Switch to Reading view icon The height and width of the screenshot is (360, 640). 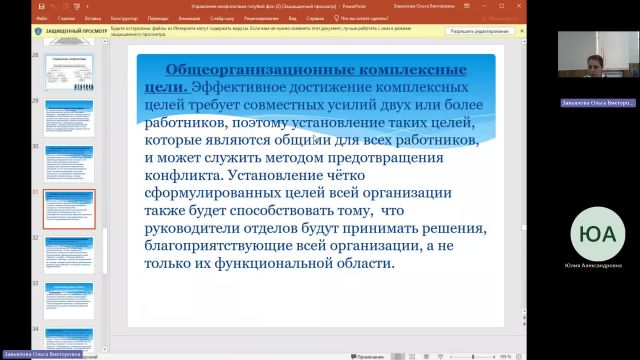click(x=426, y=357)
